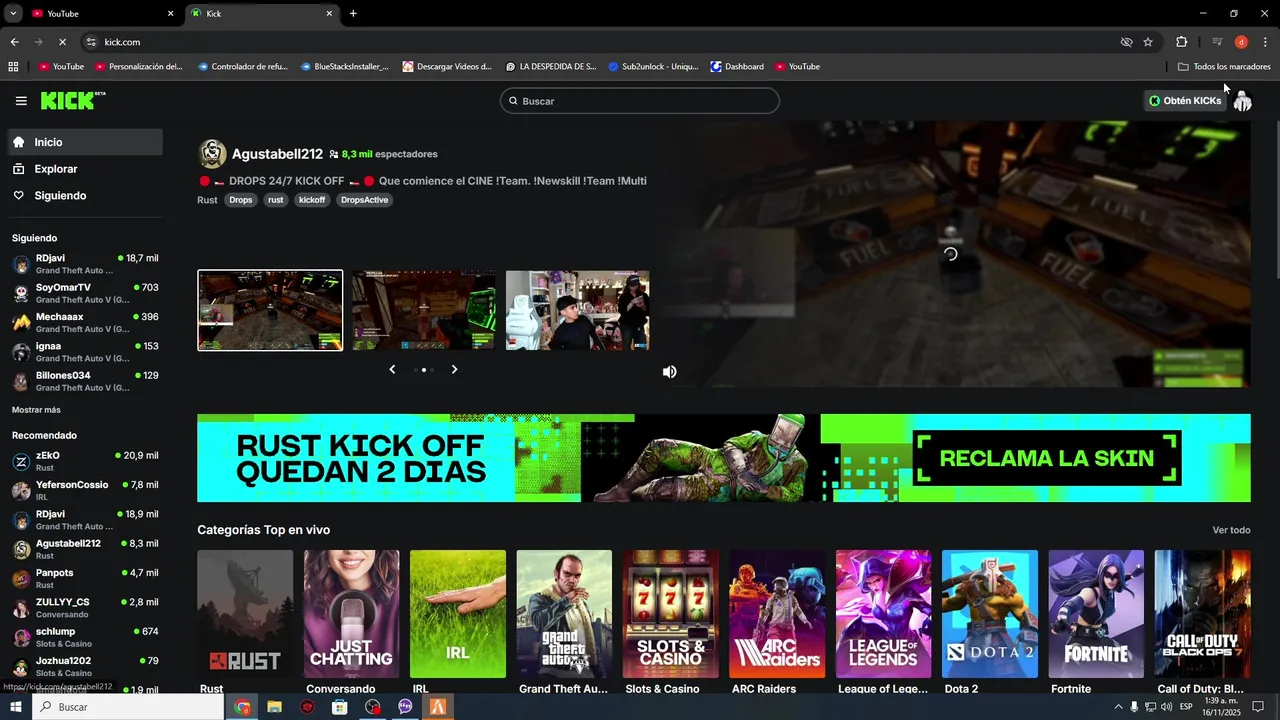Click the Chrome extensions puzzle icon
The image size is (1280, 720).
(1181, 42)
